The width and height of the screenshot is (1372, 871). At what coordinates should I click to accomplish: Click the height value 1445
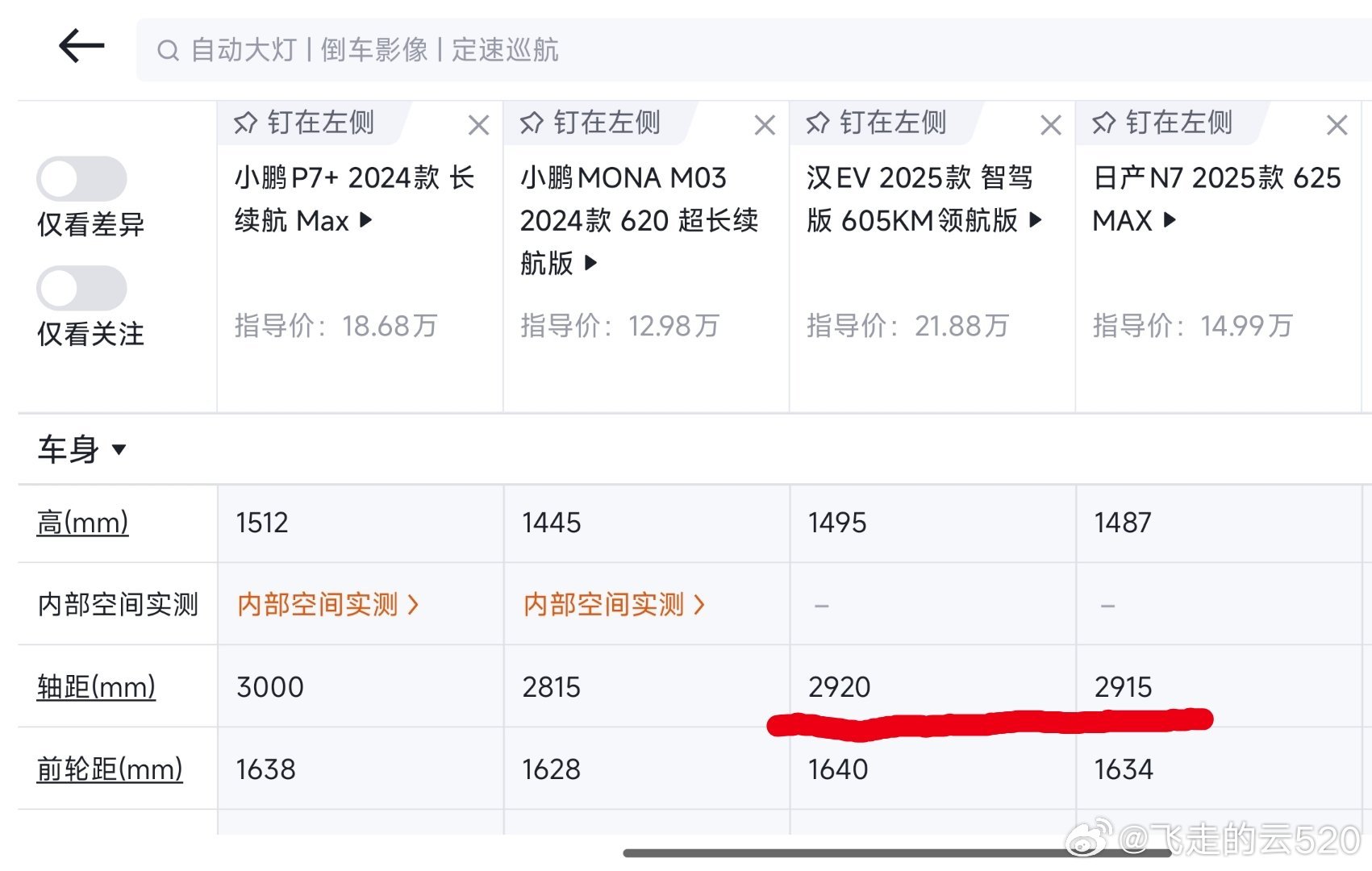tap(551, 523)
